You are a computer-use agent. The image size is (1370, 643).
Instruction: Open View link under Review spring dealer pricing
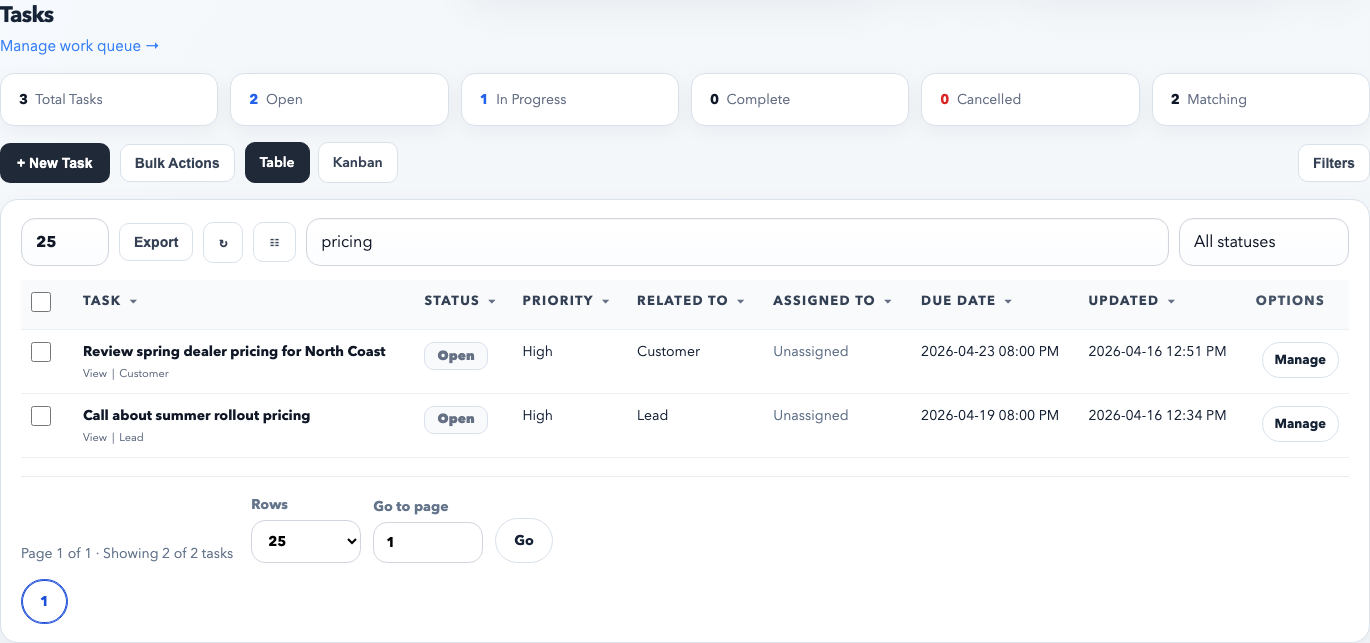pyautogui.click(x=95, y=373)
